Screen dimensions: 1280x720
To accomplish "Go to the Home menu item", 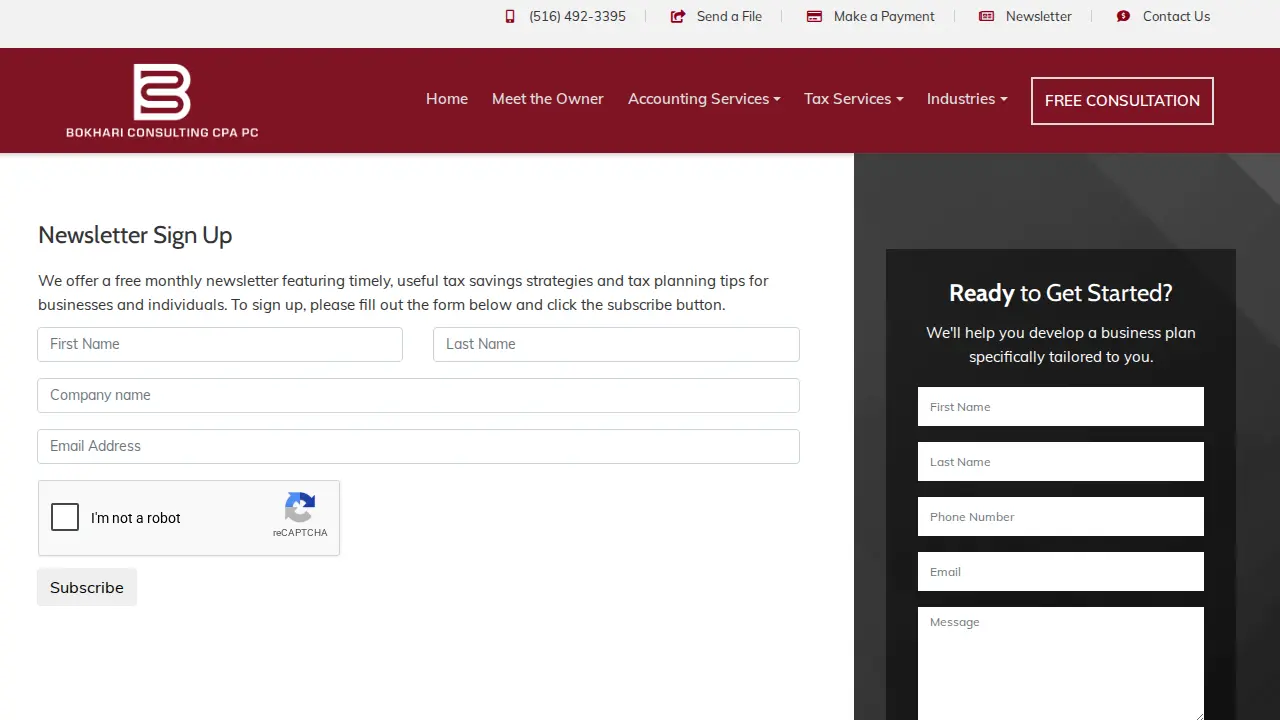I will click(x=447, y=99).
